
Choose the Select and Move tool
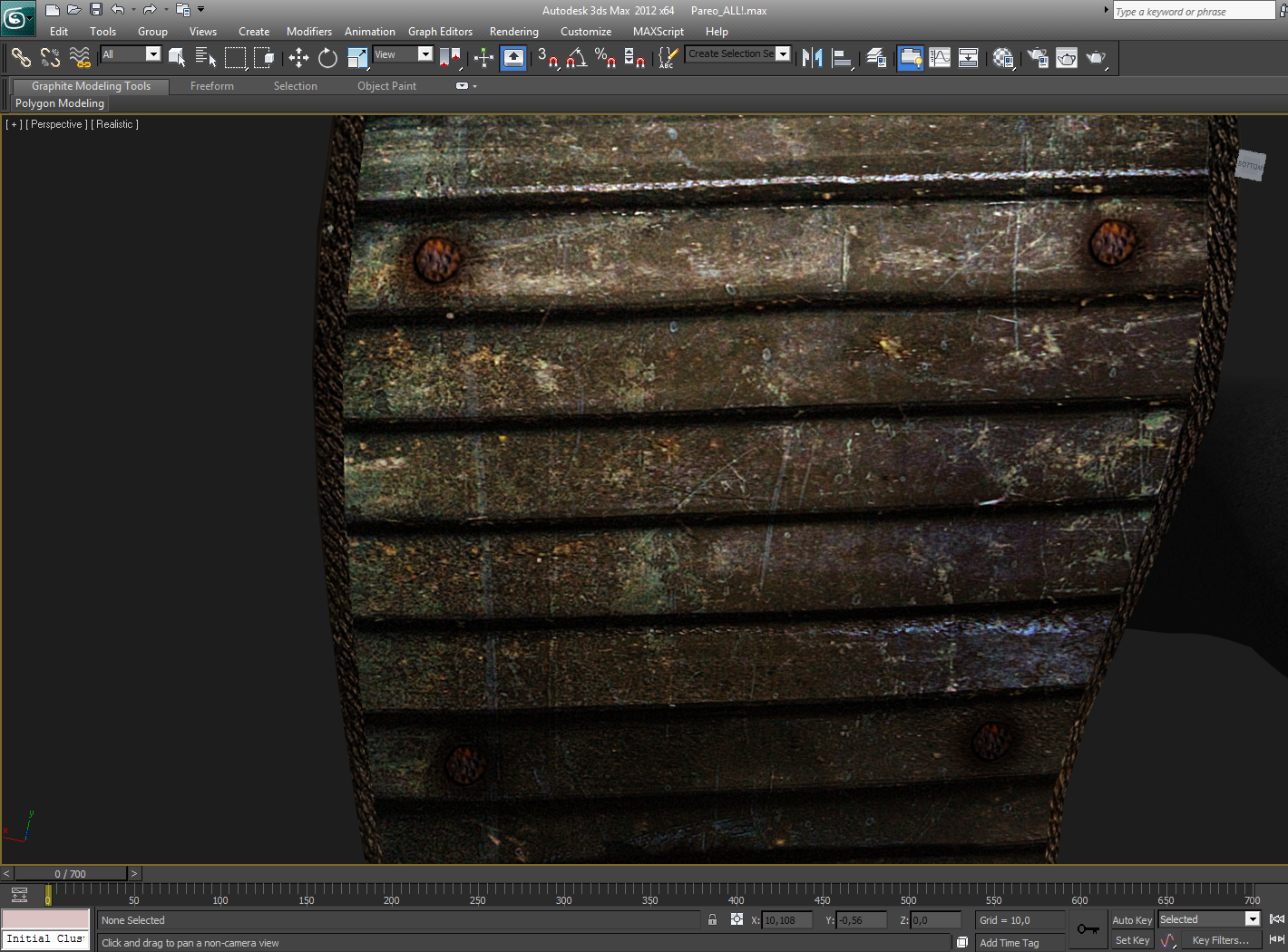click(x=298, y=58)
